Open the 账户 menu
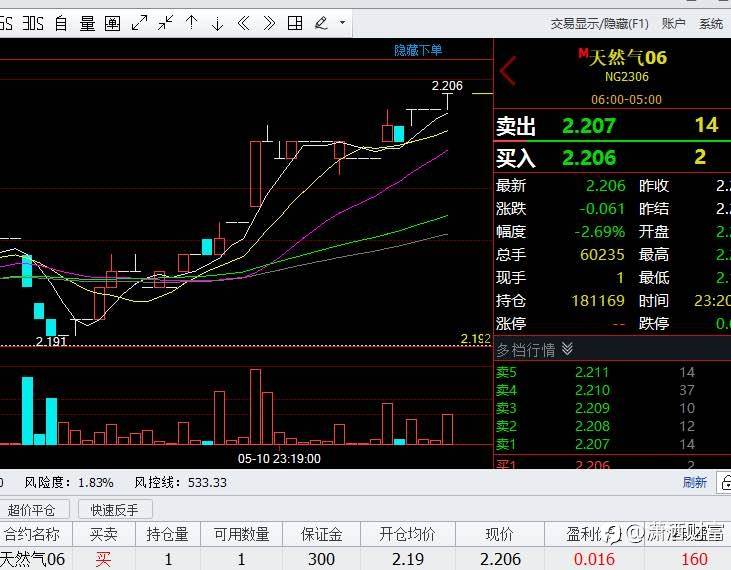 pos(673,23)
